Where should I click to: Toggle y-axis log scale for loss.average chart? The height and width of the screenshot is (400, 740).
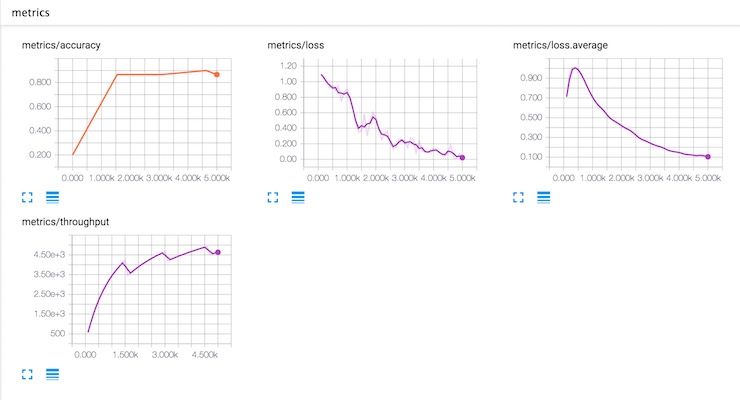tap(544, 197)
